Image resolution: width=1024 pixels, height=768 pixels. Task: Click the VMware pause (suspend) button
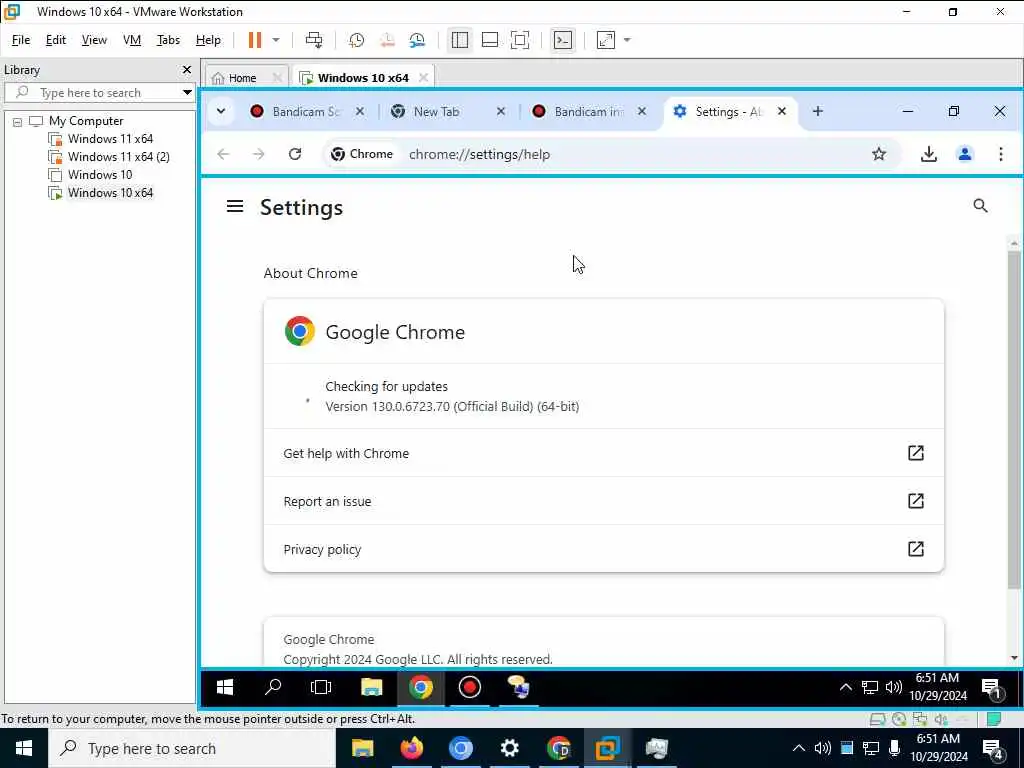(x=255, y=40)
